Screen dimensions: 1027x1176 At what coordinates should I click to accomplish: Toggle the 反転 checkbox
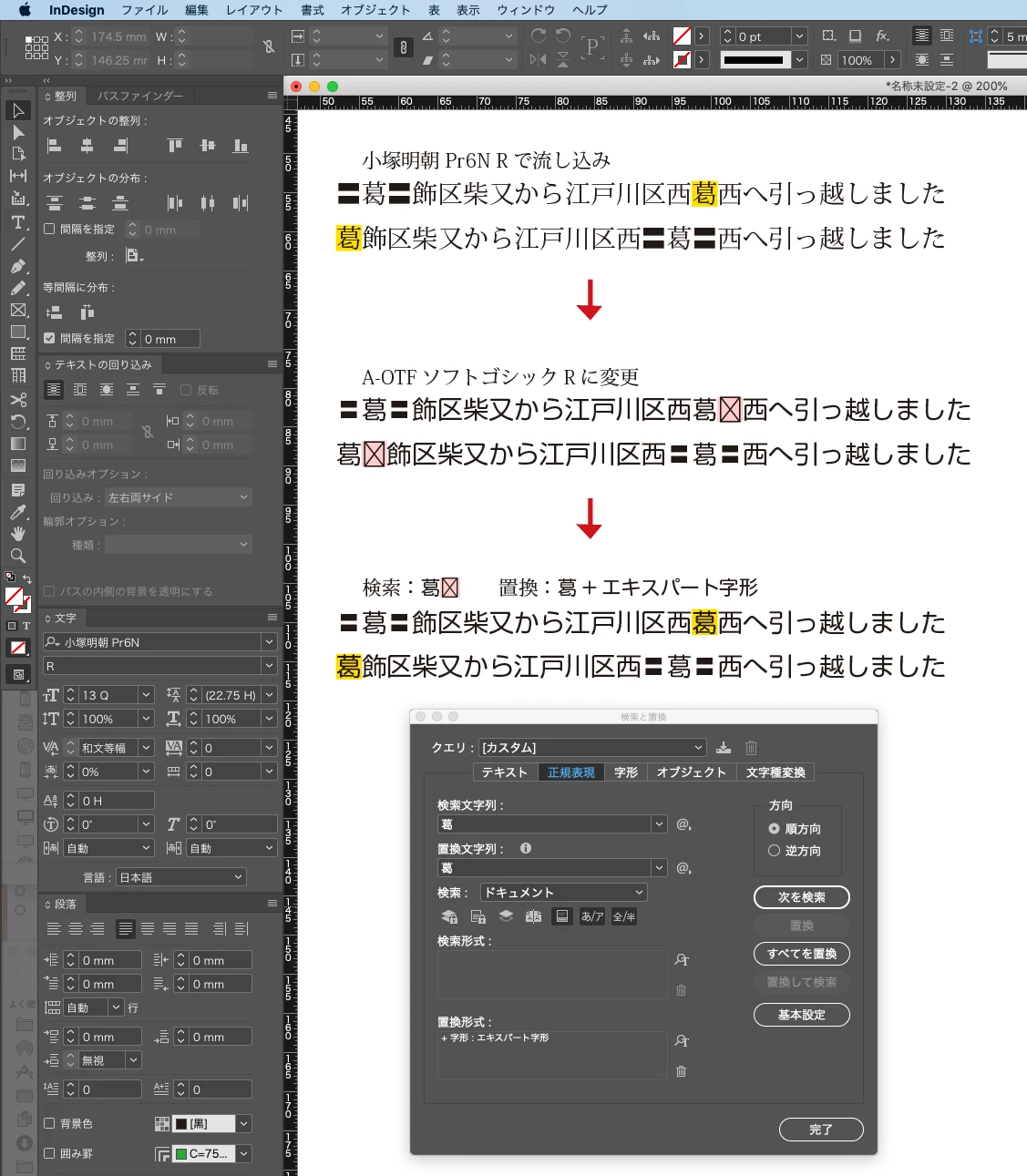pos(186,390)
